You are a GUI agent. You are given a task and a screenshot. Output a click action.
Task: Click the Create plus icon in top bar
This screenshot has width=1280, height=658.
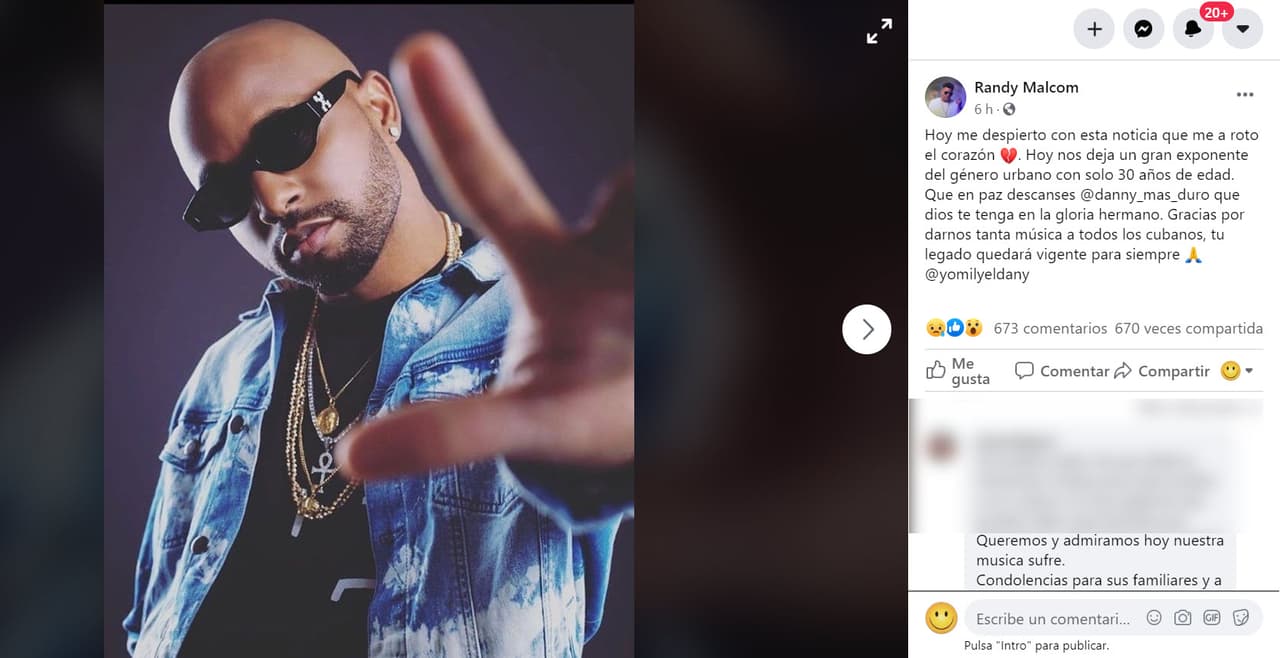pyautogui.click(x=1093, y=28)
